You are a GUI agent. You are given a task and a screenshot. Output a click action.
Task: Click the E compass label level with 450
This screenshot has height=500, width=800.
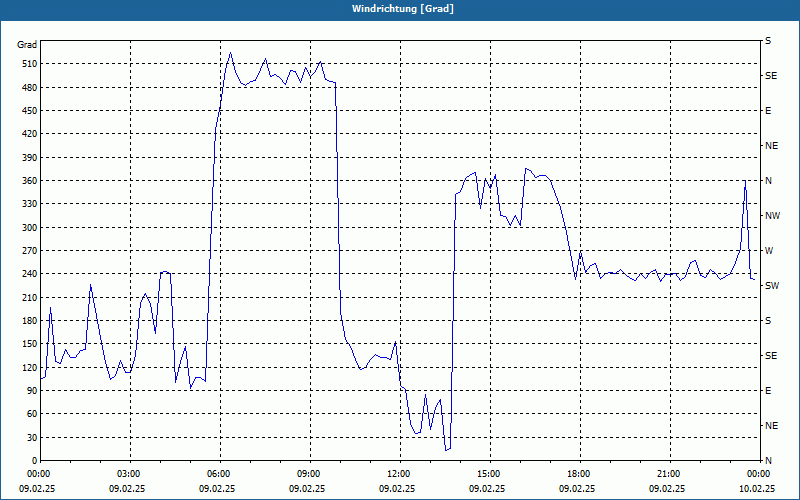click(x=768, y=111)
